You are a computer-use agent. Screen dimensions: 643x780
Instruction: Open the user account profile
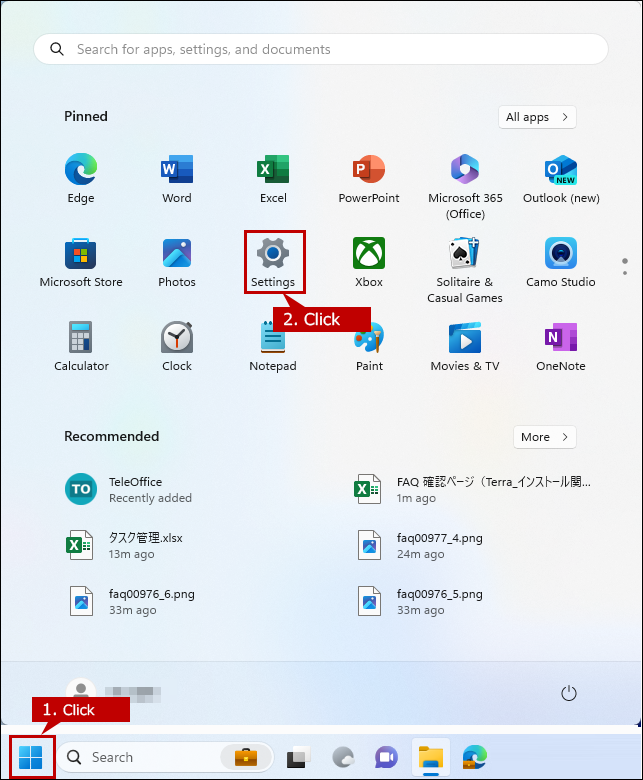[113, 693]
